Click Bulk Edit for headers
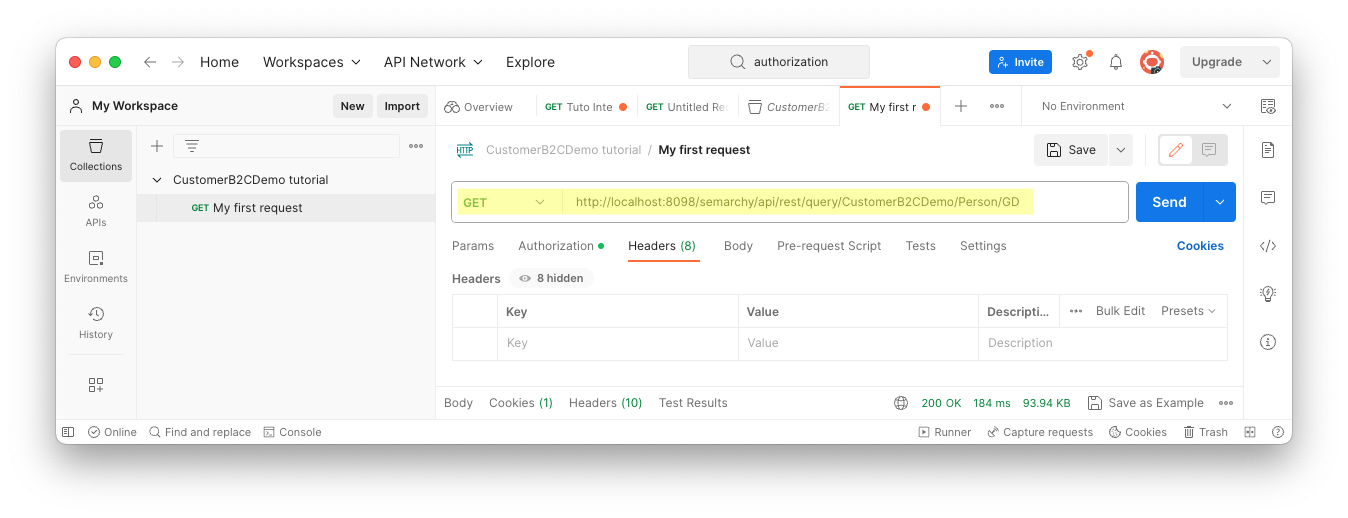 (x=1120, y=311)
